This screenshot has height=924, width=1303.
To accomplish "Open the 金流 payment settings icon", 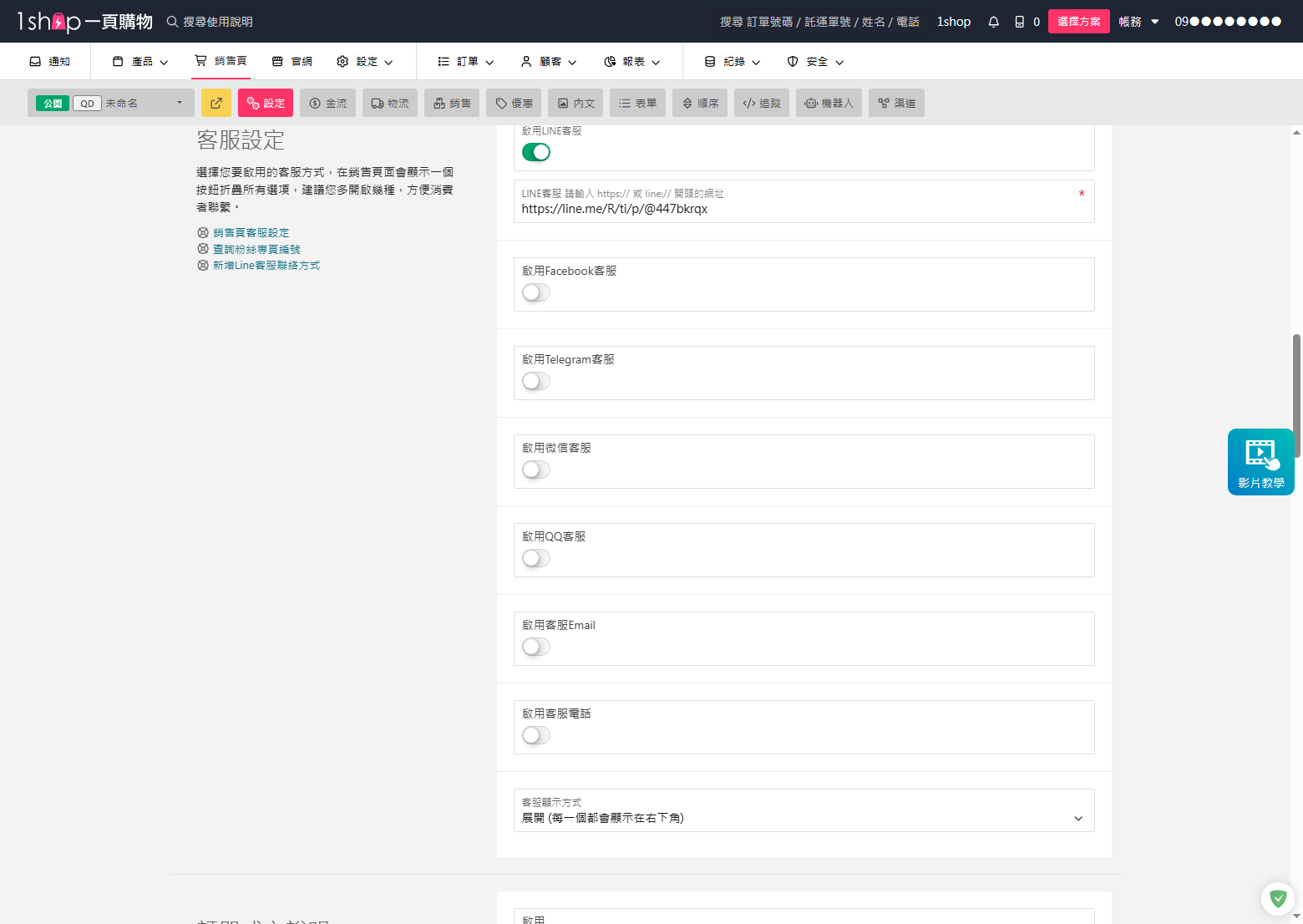I will (327, 103).
